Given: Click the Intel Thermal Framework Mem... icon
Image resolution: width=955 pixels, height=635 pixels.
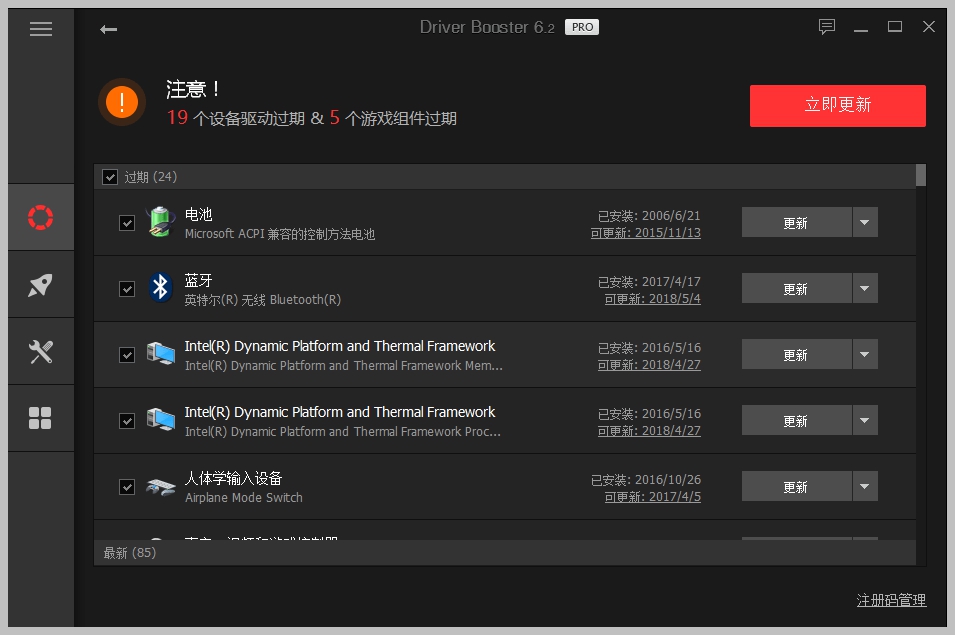Looking at the screenshot, I should [161, 354].
